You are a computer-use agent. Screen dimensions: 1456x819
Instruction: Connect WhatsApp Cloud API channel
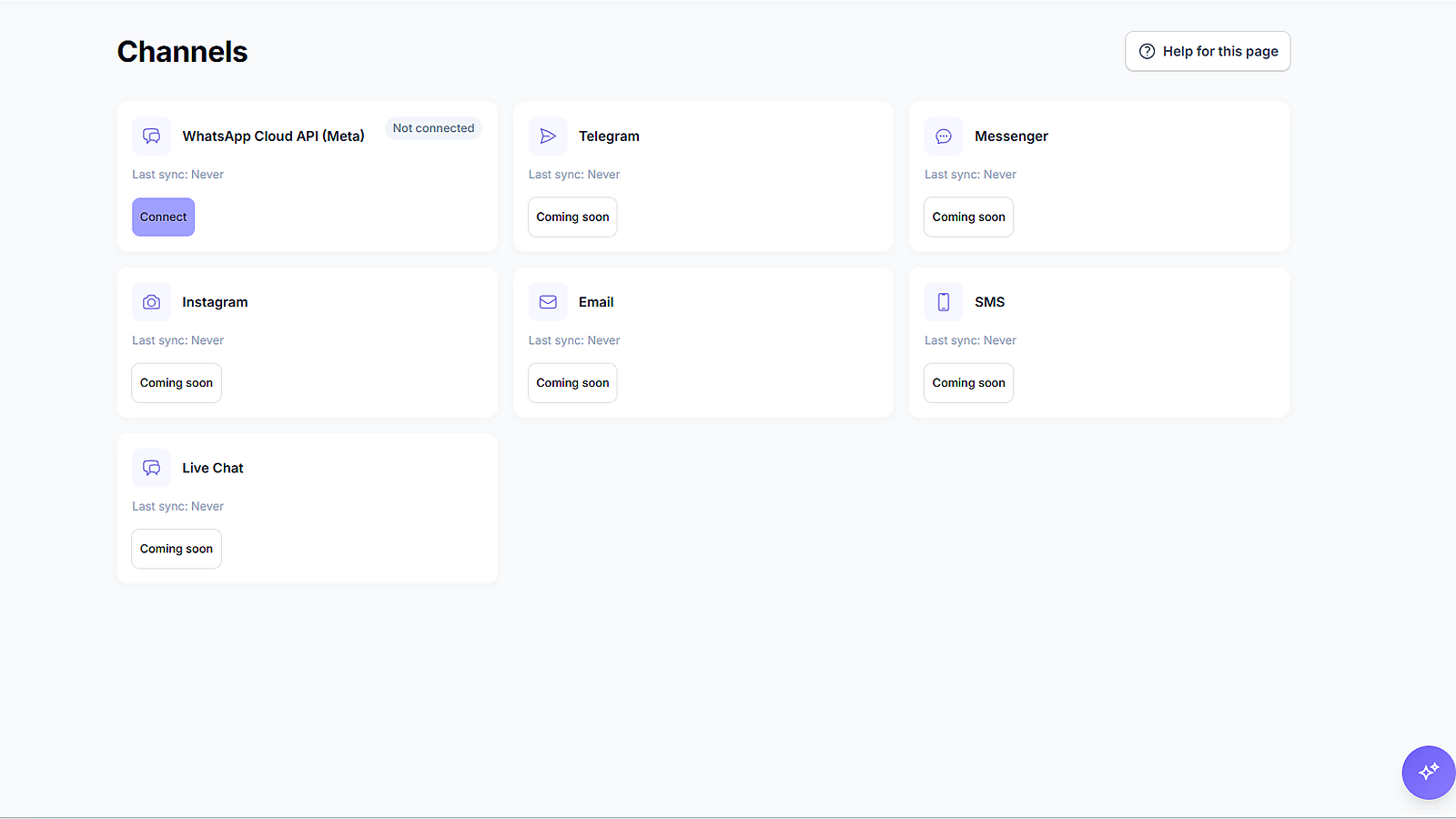click(164, 217)
